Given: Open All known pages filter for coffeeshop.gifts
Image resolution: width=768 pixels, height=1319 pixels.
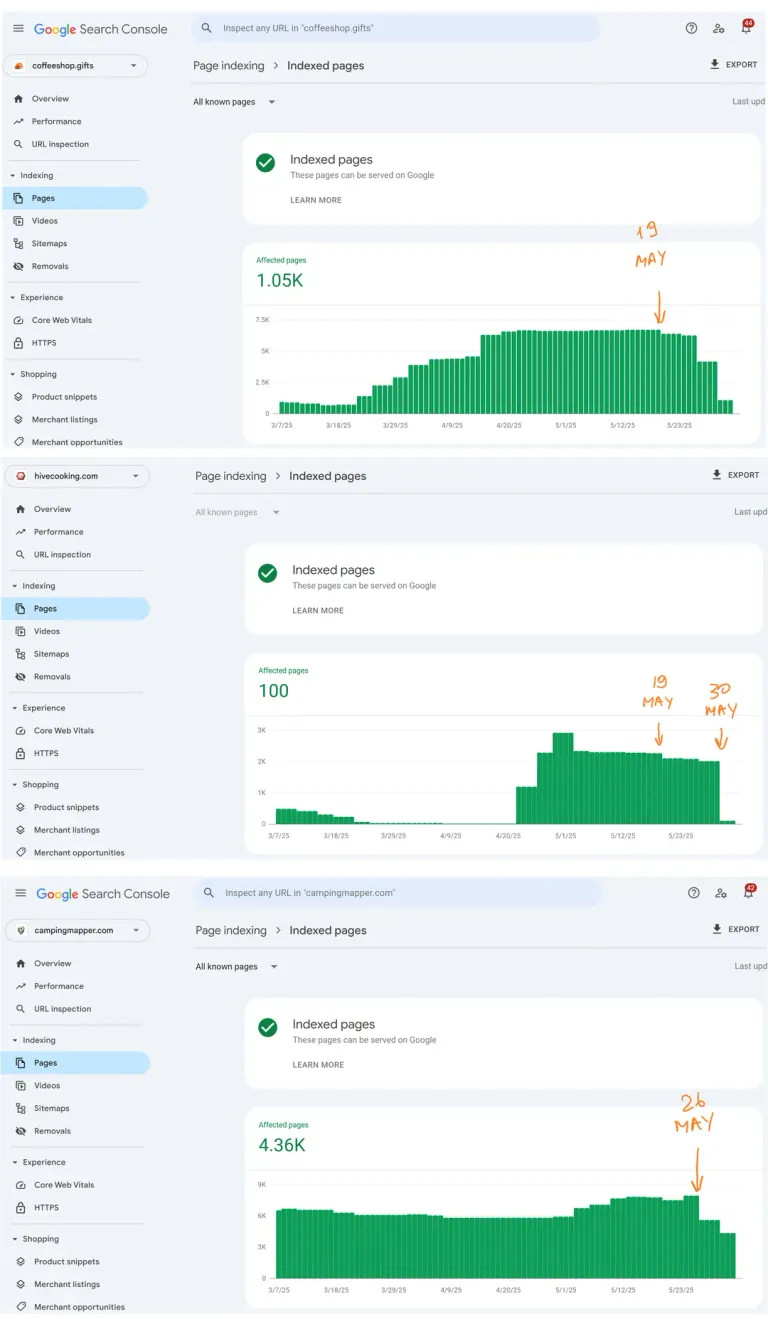Looking at the screenshot, I should pos(234,102).
